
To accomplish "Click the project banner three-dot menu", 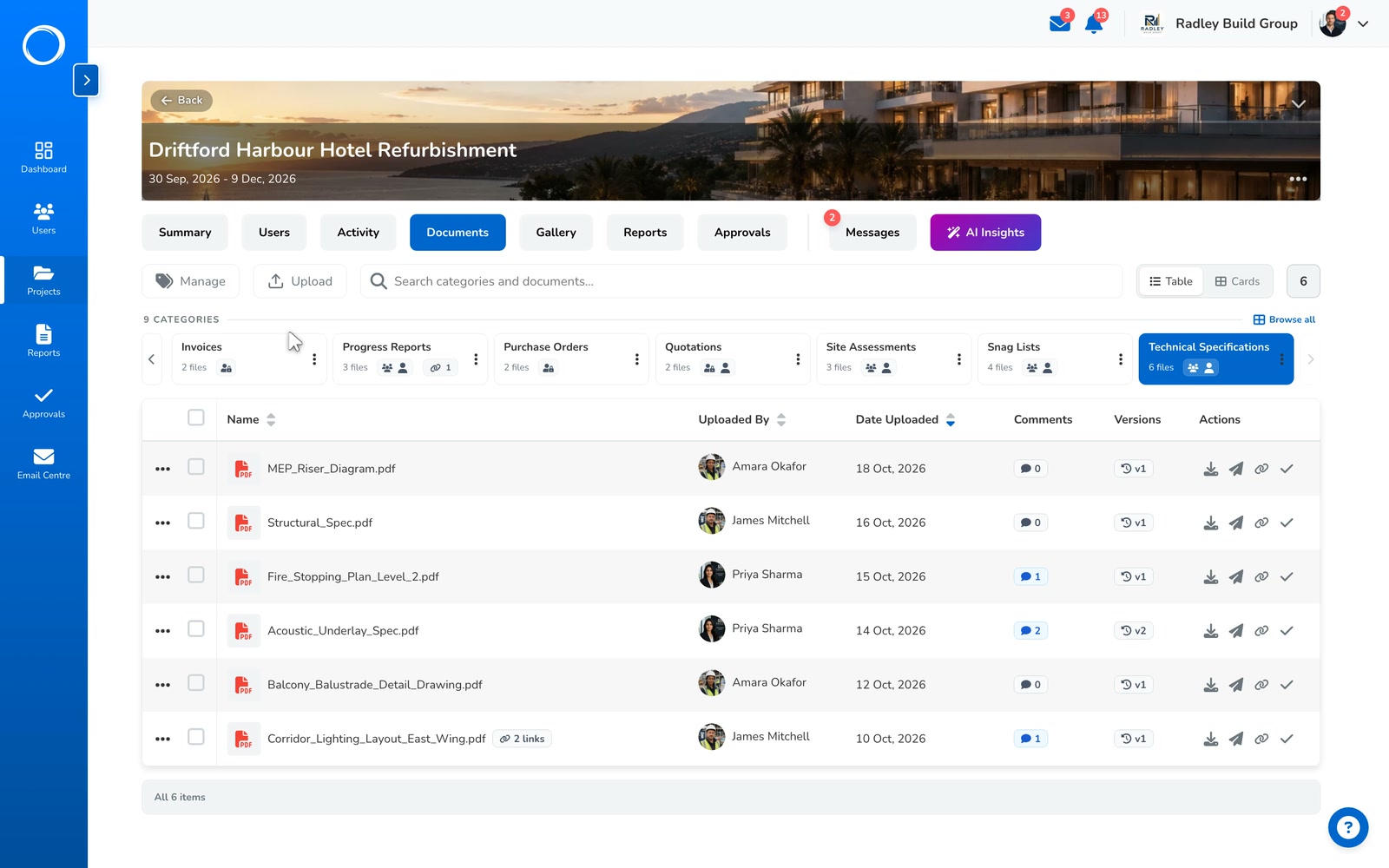I will click(1298, 179).
